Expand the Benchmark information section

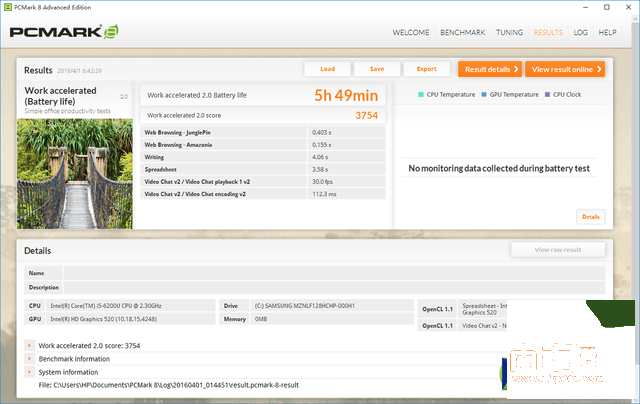click(x=29, y=359)
